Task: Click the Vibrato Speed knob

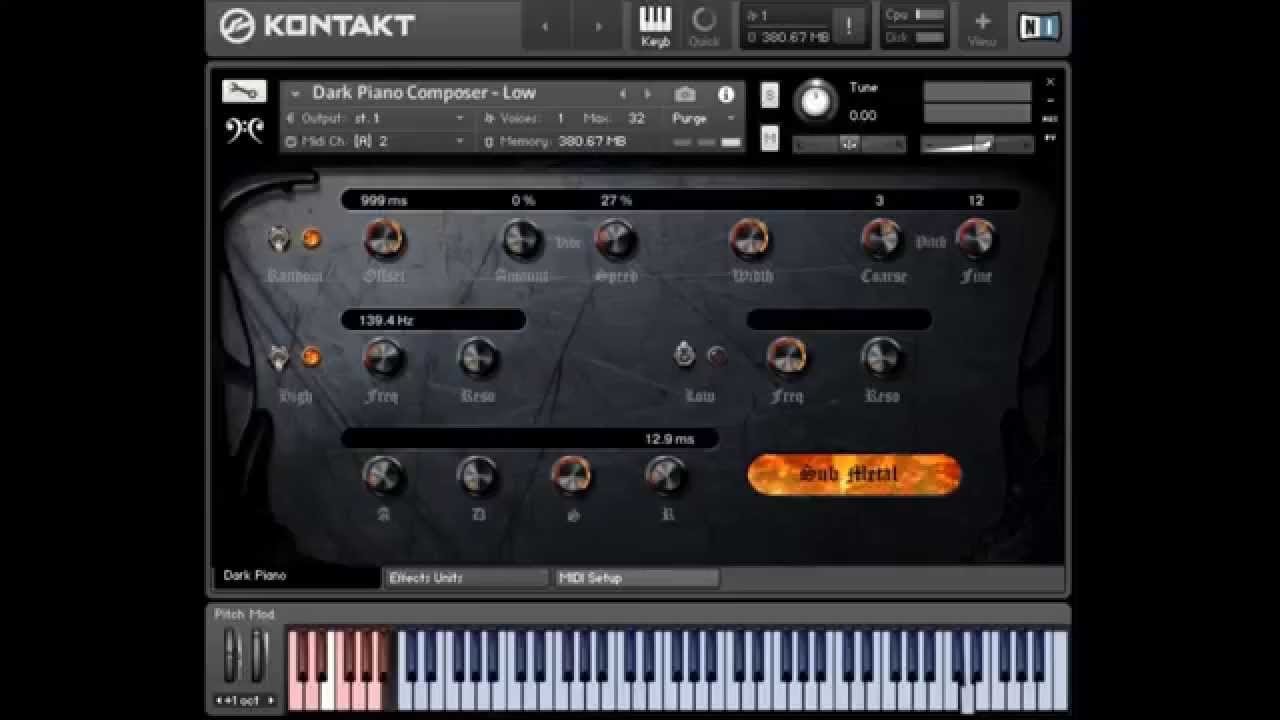Action: (615, 239)
